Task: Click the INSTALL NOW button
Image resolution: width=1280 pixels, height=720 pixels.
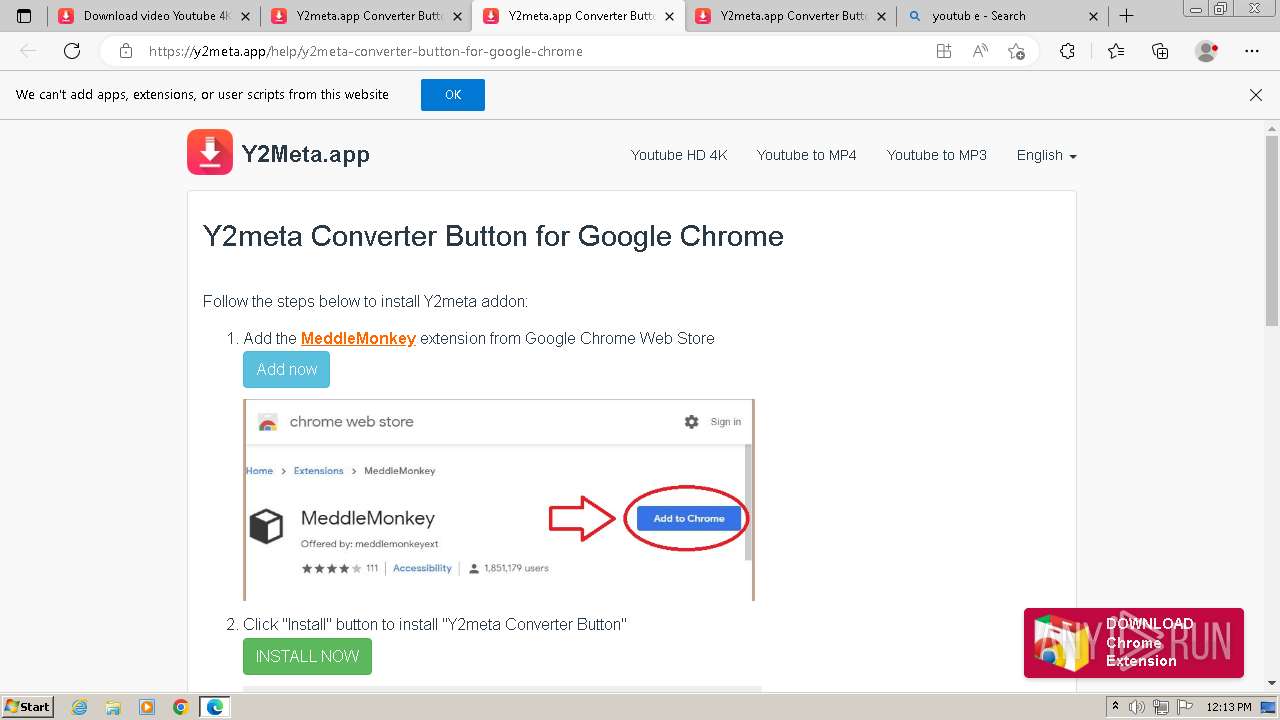Action: (x=307, y=656)
